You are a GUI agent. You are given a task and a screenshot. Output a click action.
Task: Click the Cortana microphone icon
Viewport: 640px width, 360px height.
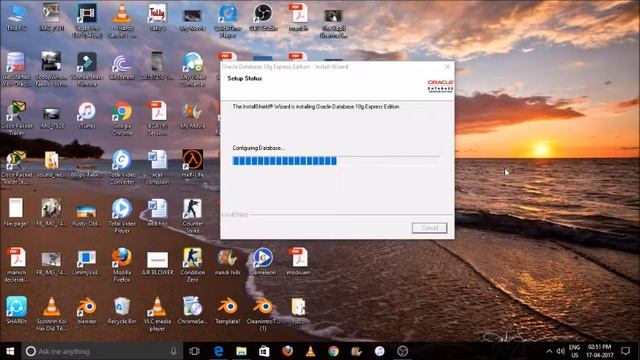coord(173,351)
